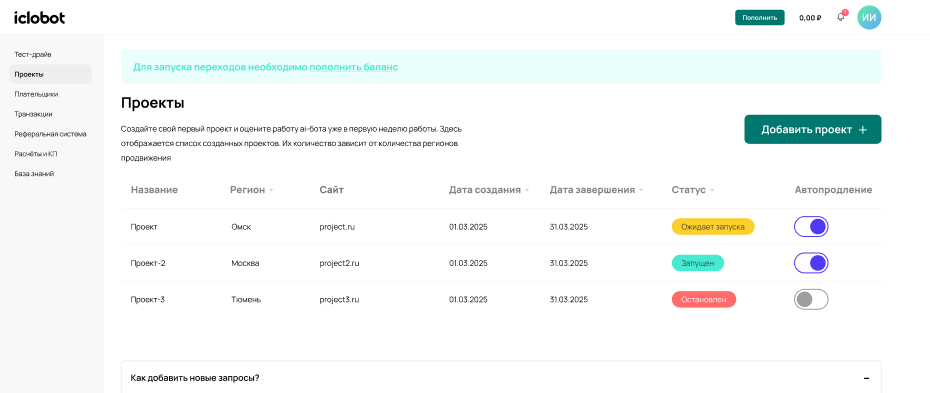The height and width of the screenshot is (393, 930).
Task: Click the Добавить проект button
Action: point(813,129)
